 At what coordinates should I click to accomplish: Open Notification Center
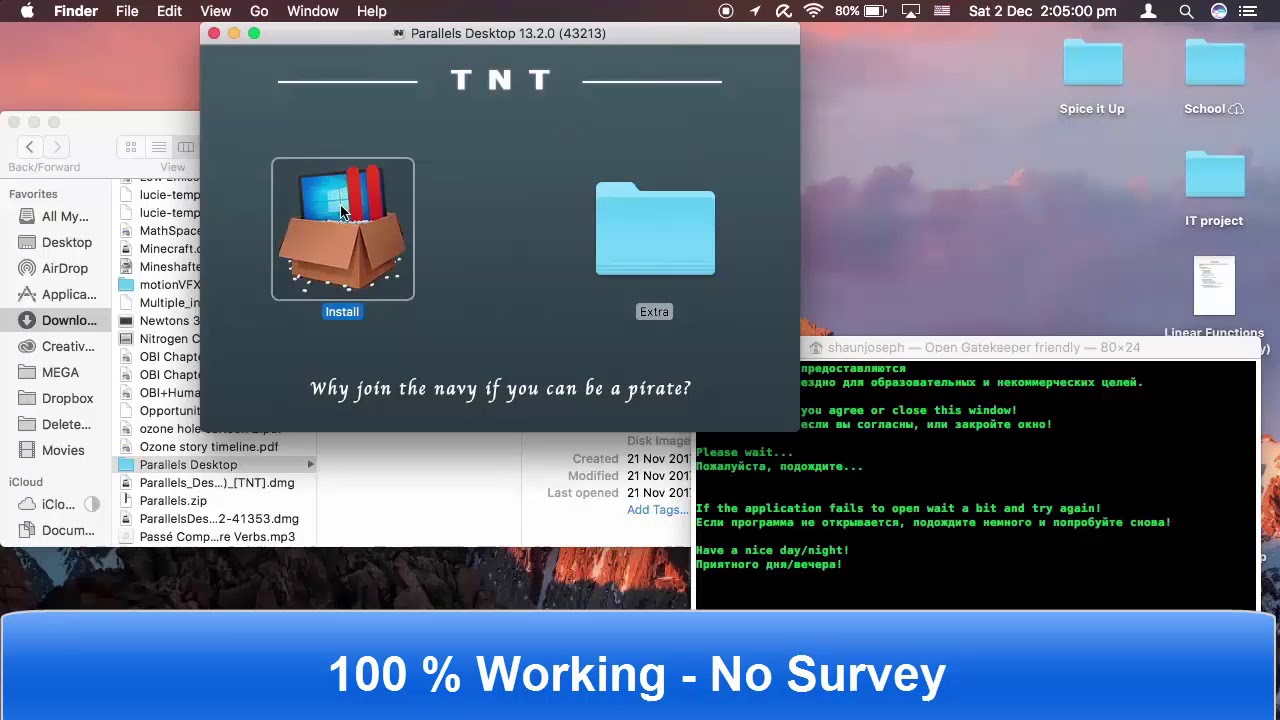1248,11
